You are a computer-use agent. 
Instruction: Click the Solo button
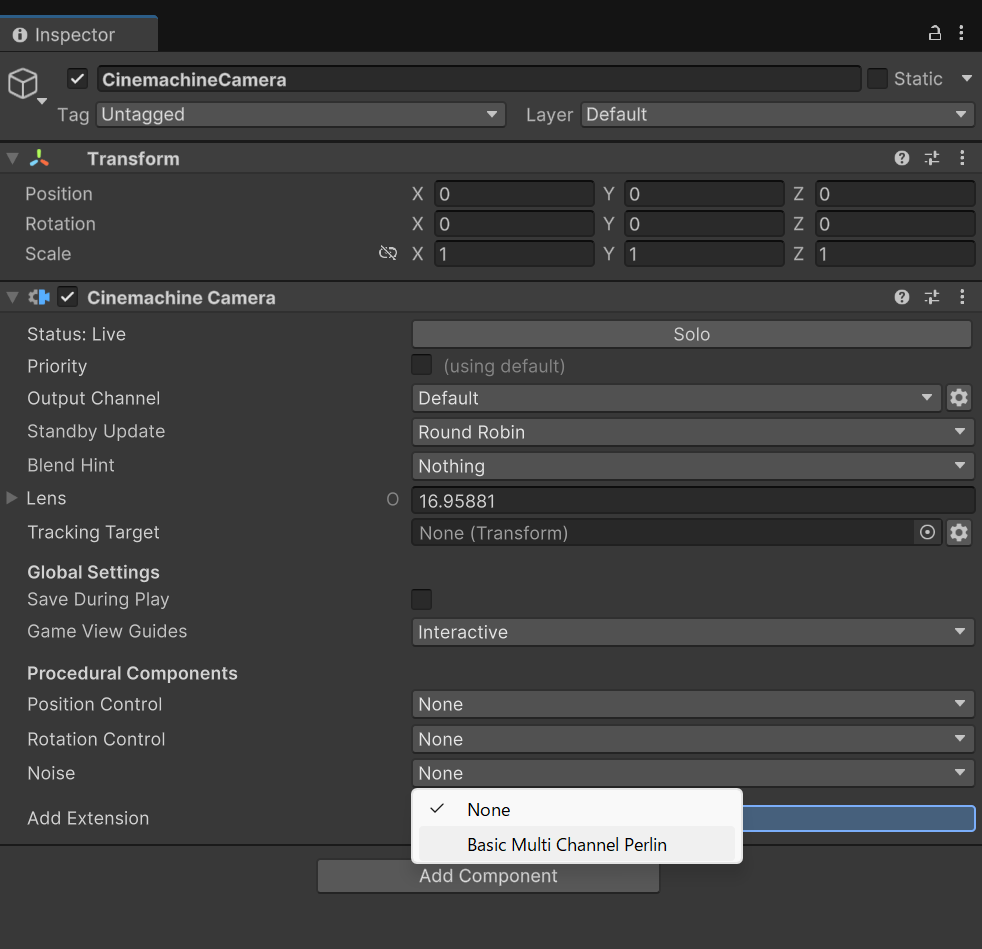click(x=691, y=334)
